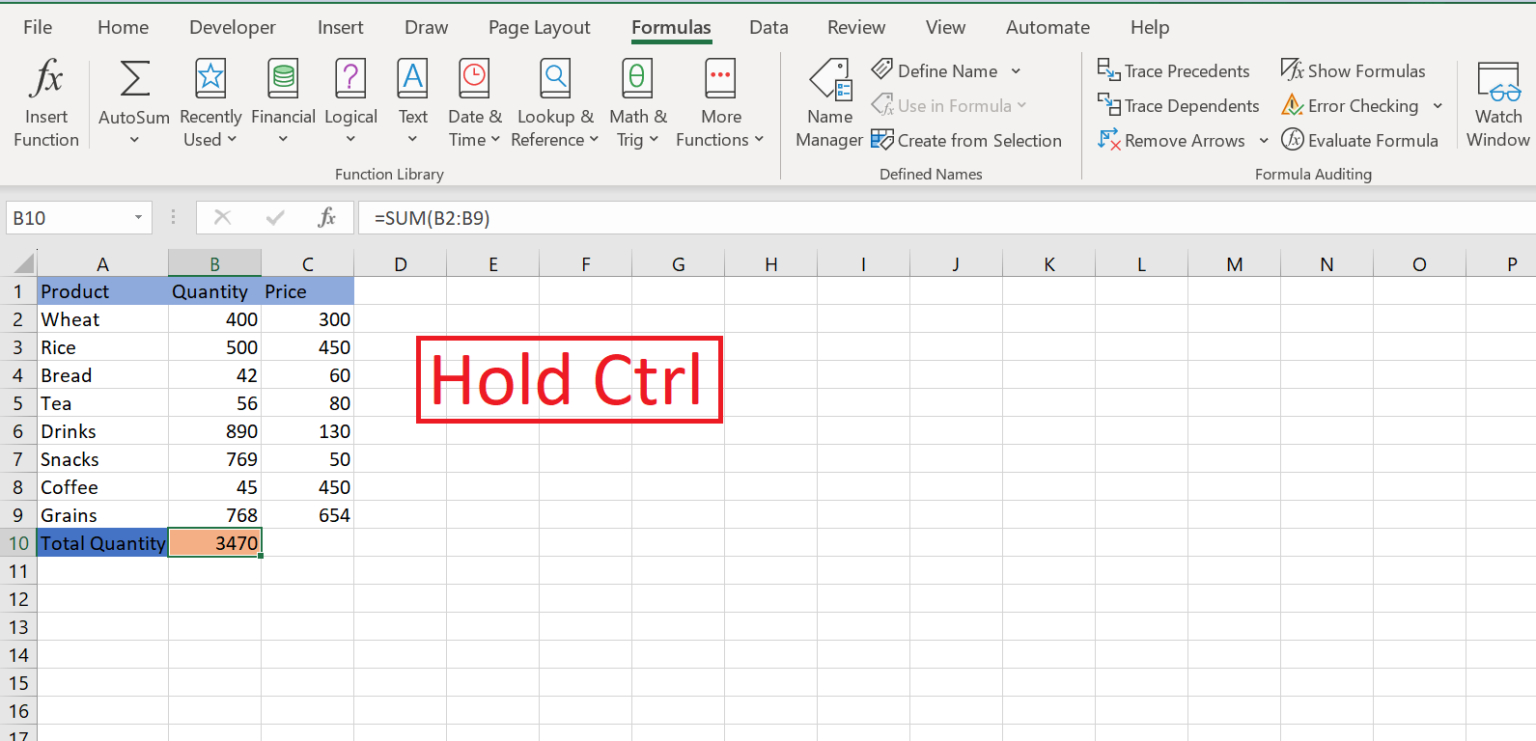
Task: Open the Text functions library
Action: coord(413,104)
